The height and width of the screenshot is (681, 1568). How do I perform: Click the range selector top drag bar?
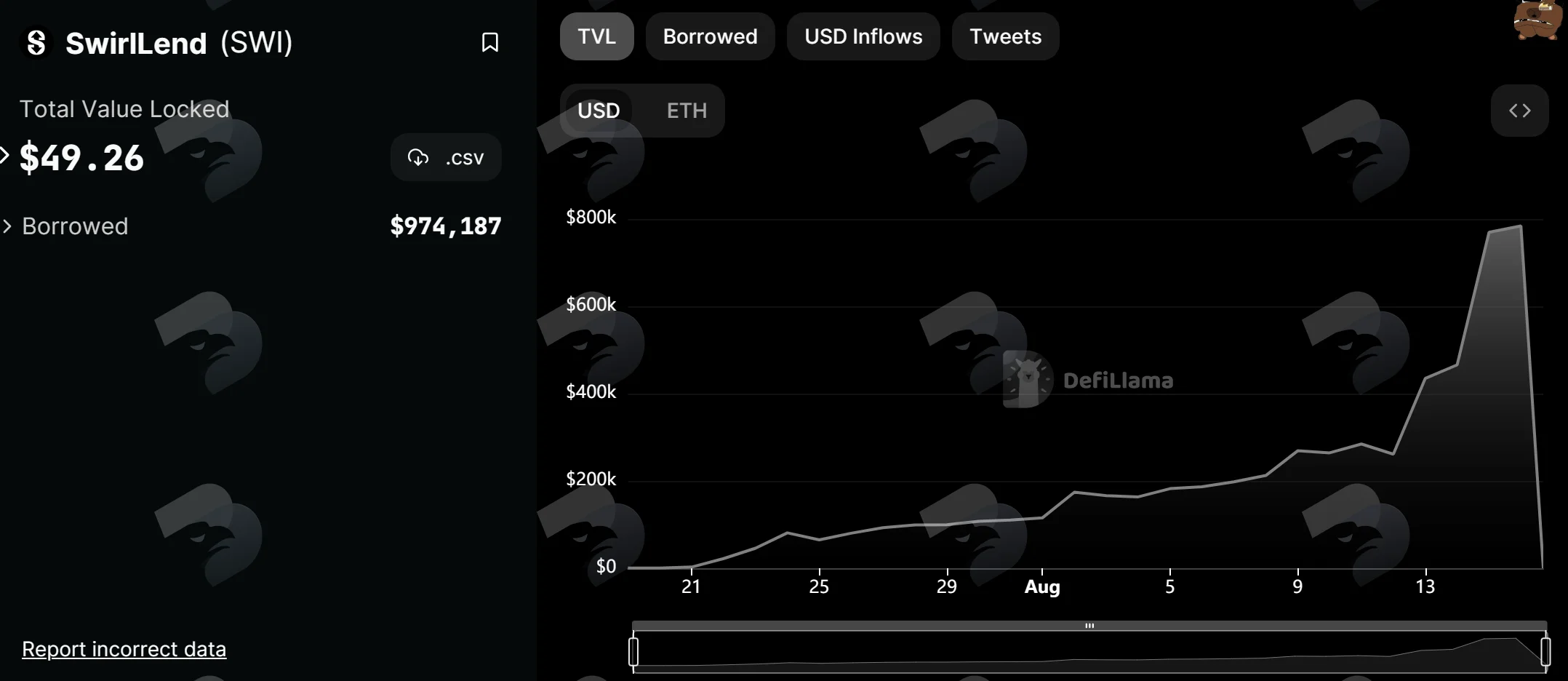[x=1089, y=626]
